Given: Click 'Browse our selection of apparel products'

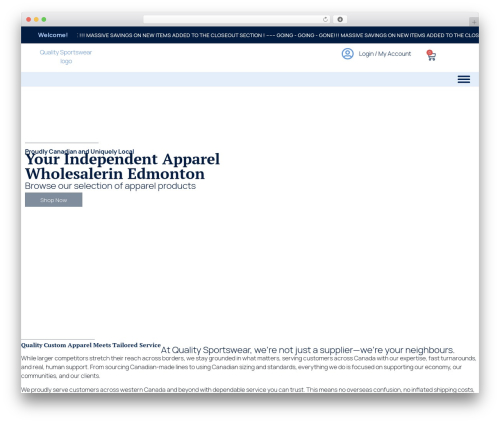Looking at the screenshot, I should [x=110, y=186].
